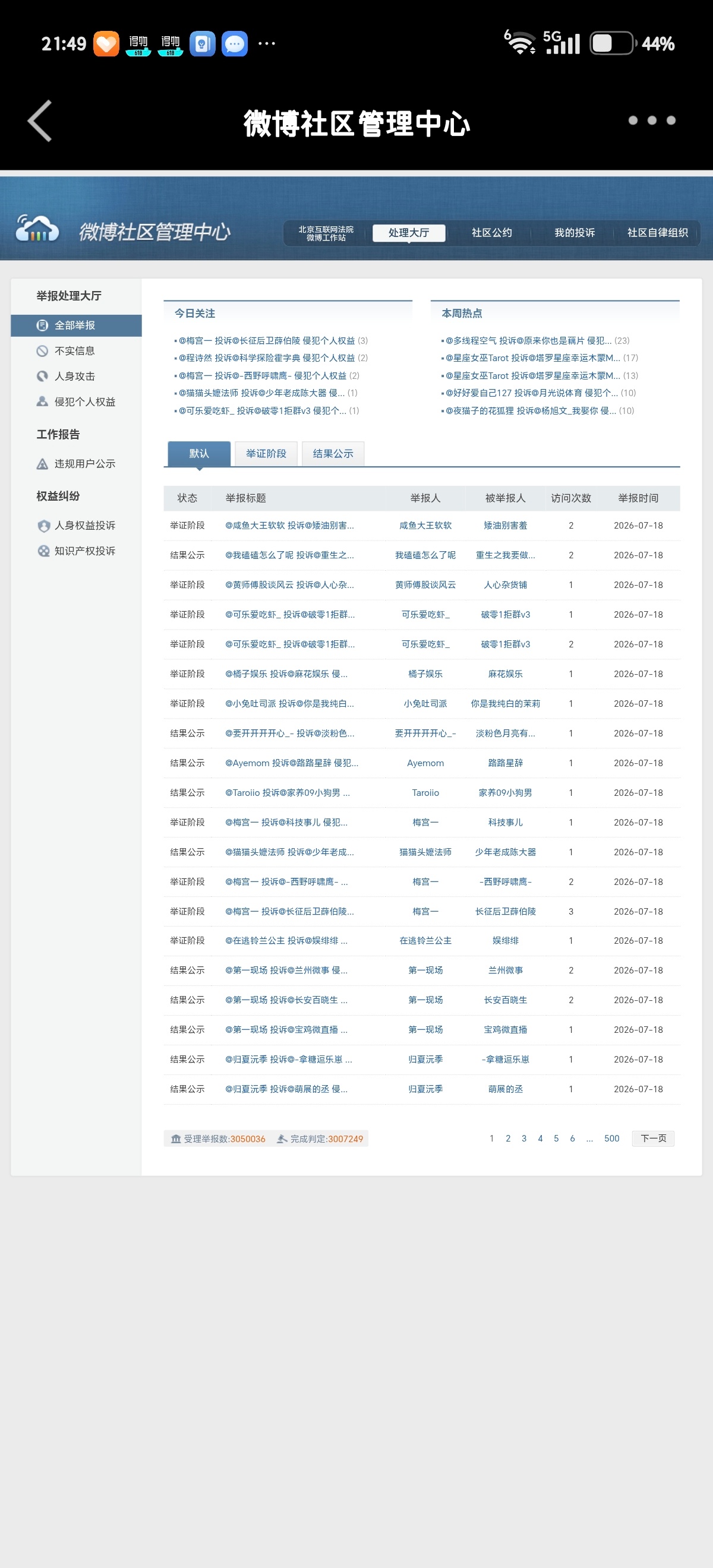Jump to page 500 of reports
713x1568 pixels.
tap(611, 1139)
